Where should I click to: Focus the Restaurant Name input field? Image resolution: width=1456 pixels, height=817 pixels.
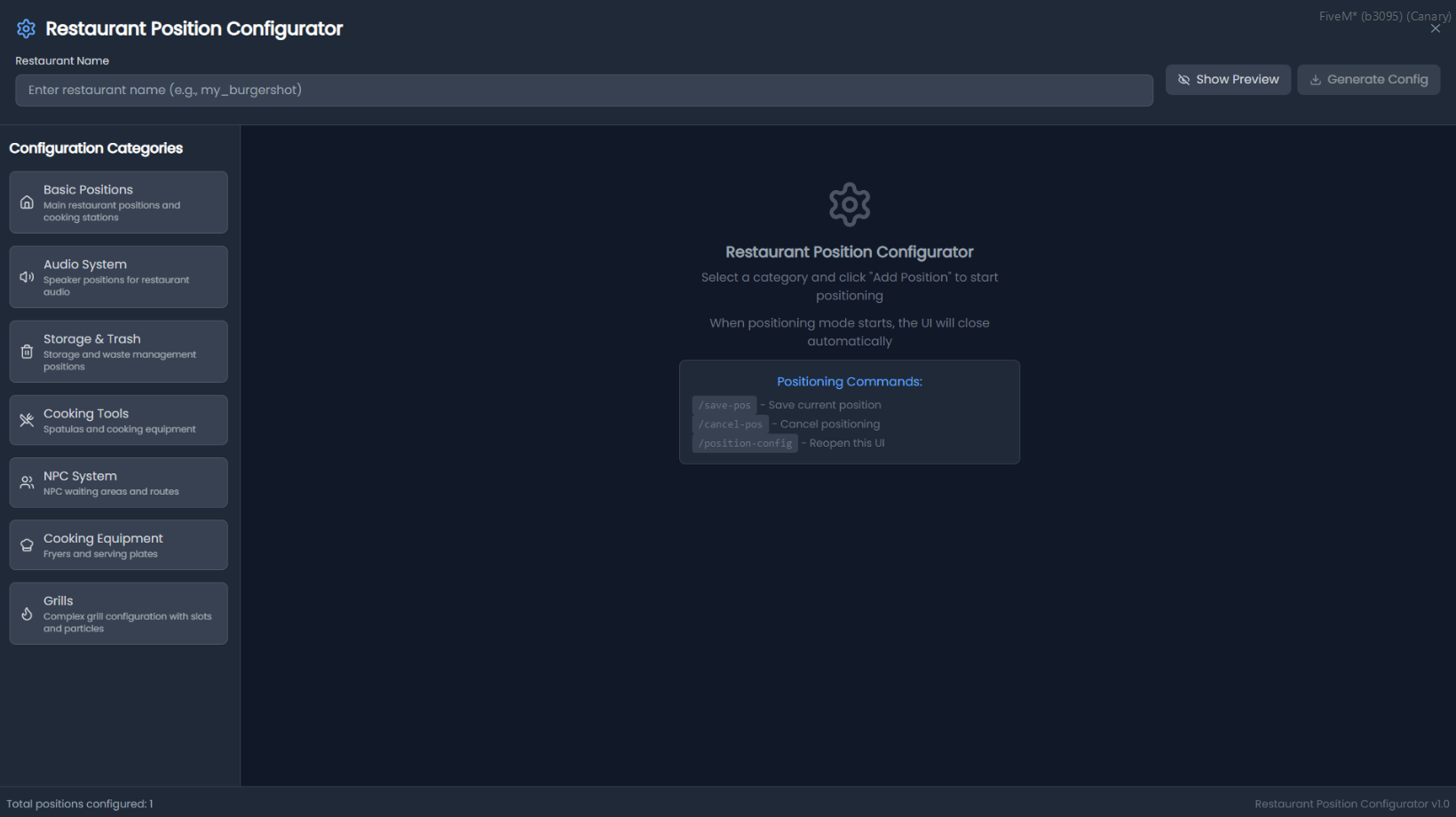point(583,91)
